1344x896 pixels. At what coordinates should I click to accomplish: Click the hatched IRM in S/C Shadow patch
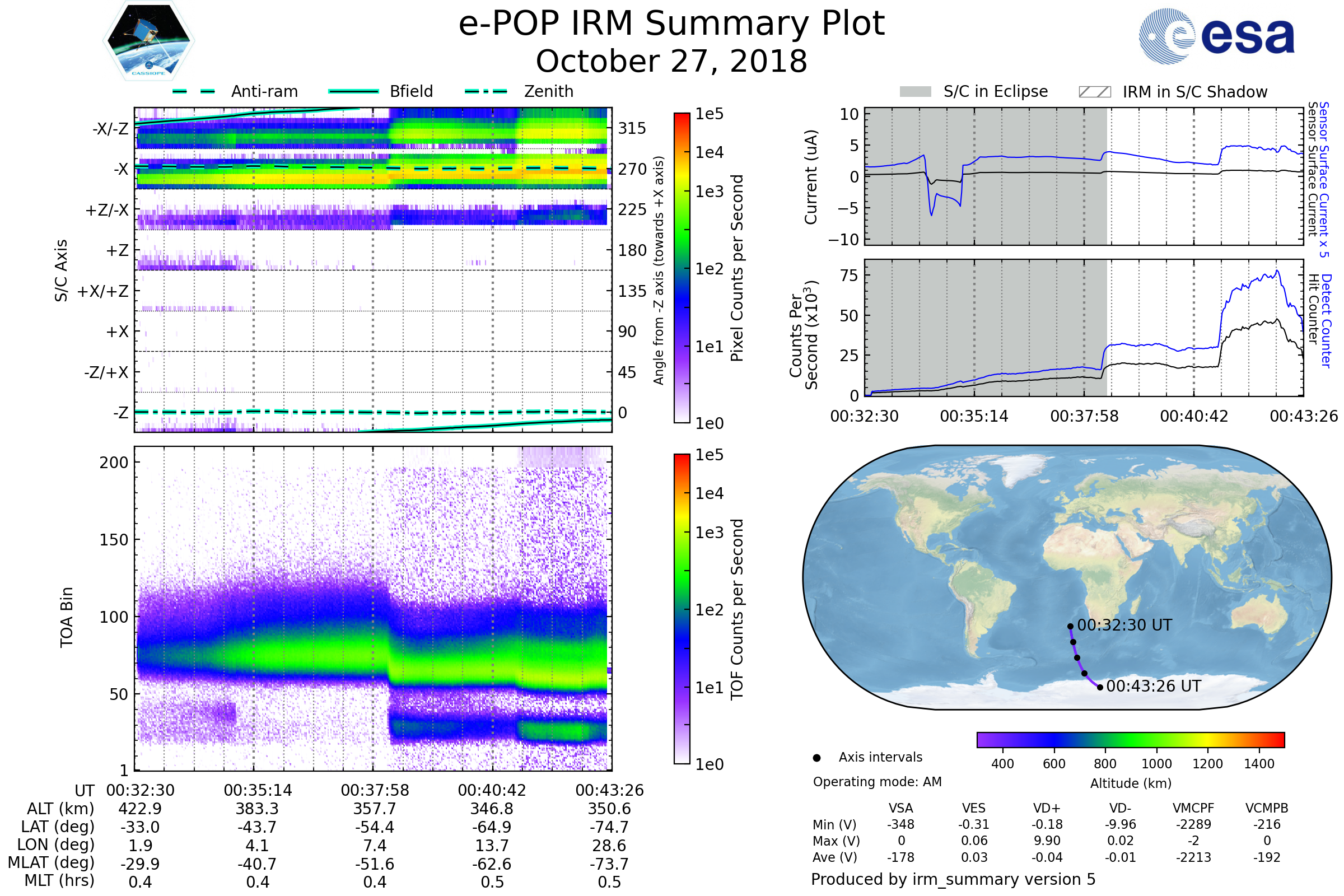1095,92
